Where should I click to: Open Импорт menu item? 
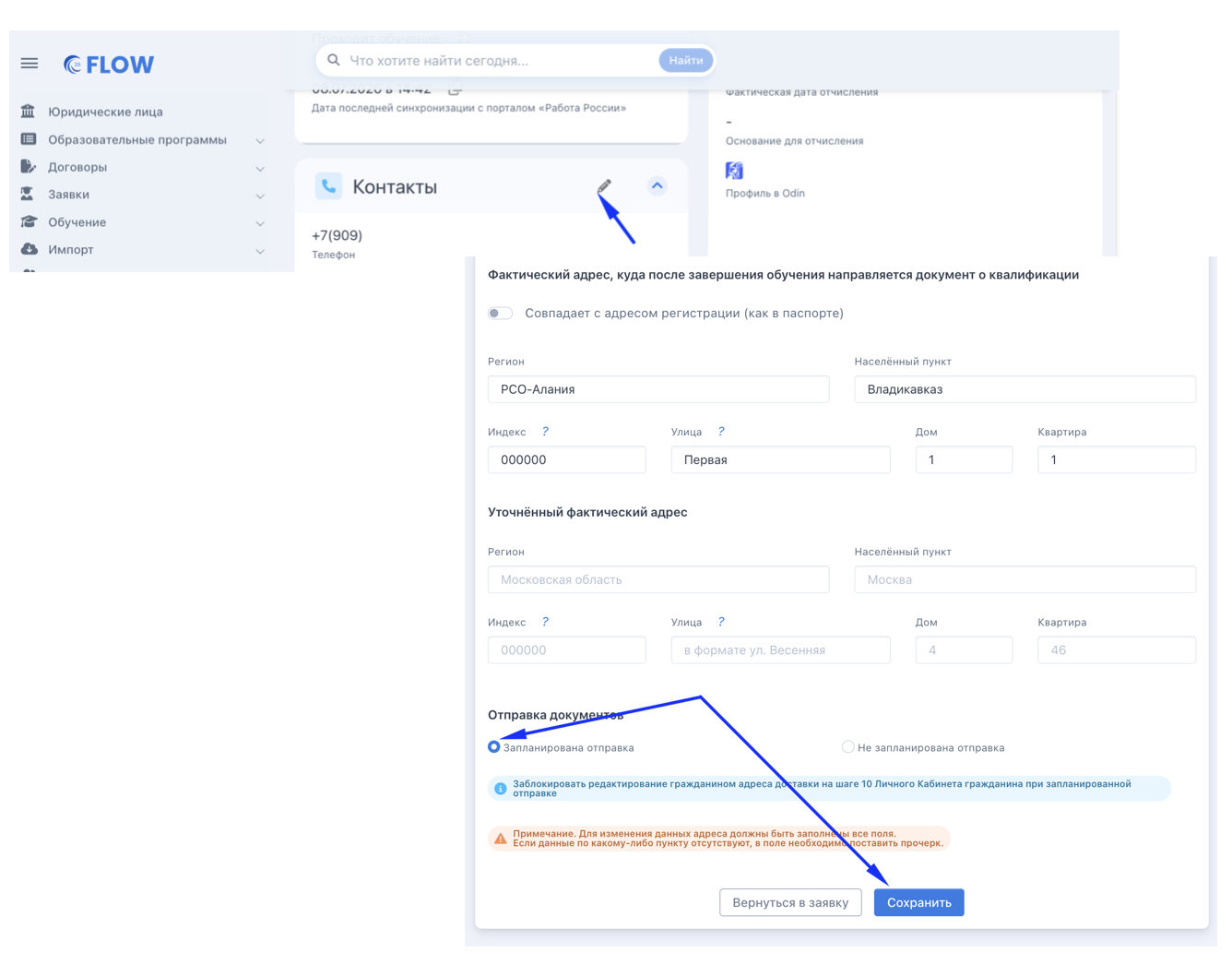70,249
